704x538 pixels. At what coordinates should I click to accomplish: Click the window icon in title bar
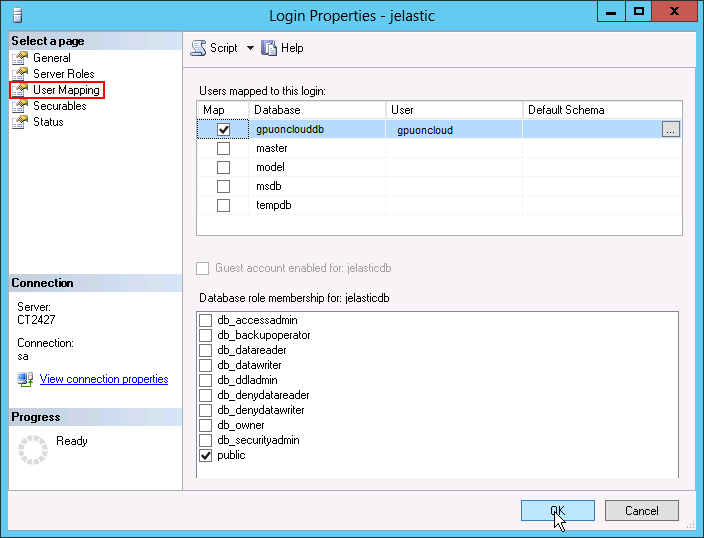click(x=18, y=15)
